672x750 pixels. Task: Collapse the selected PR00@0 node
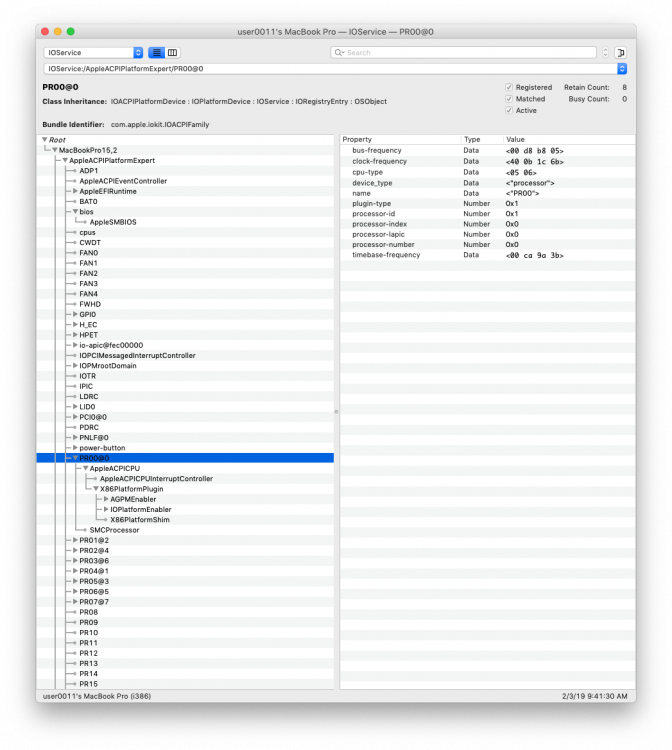point(75,458)
